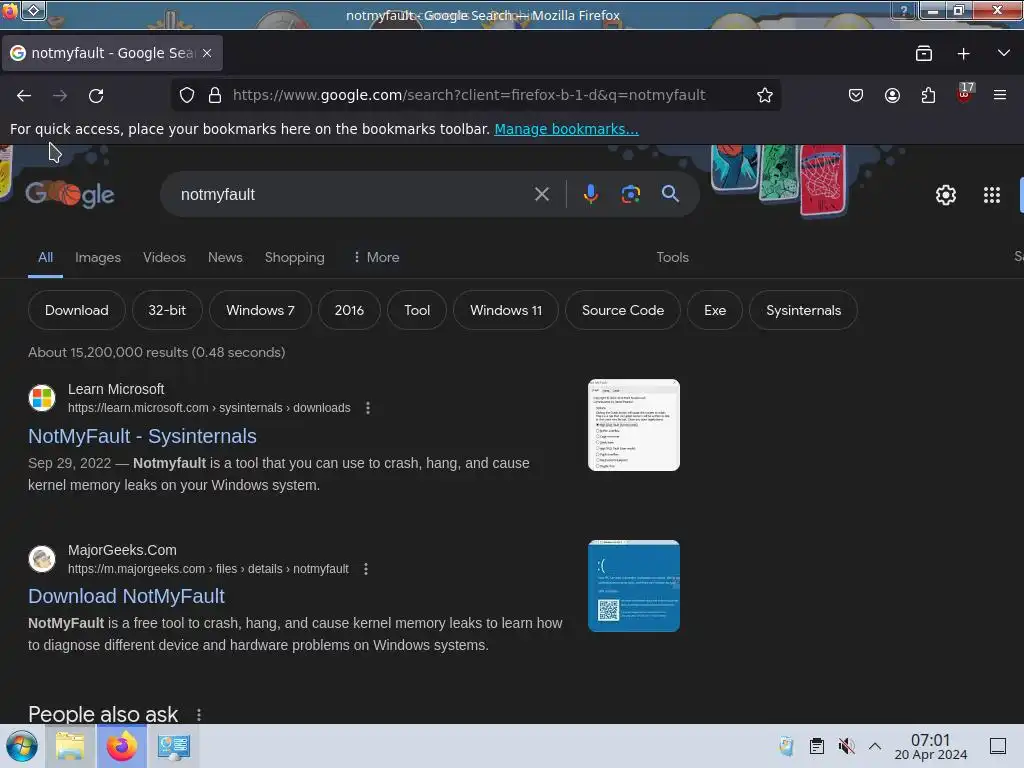Open tracking protection shield icon
Screen dimensions: 1024x768
pyautogui.click(x=187, y=95)
